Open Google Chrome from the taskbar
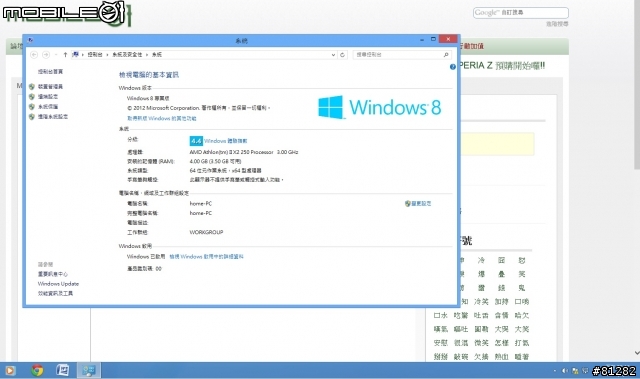The image size is (640, 379). pos(37,370)
